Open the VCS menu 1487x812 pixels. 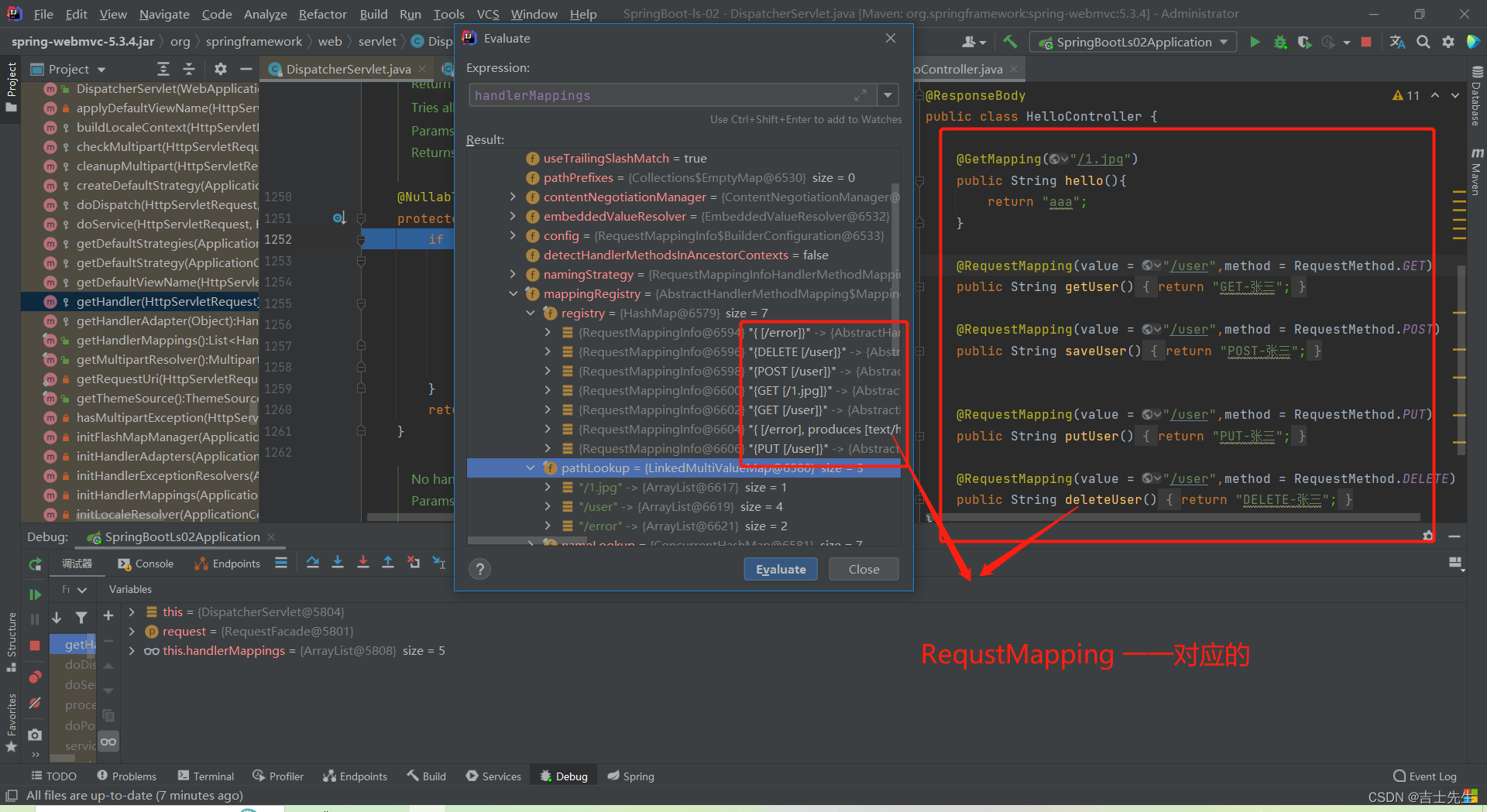[x=488, y=14]
